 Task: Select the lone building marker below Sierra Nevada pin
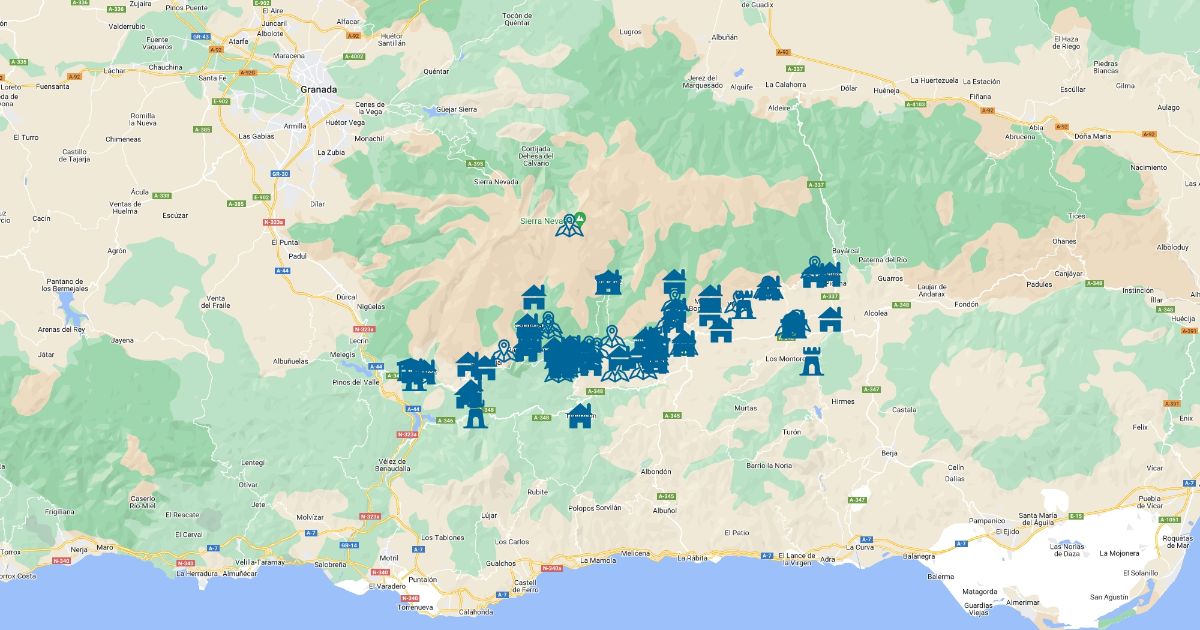(608, 283)
